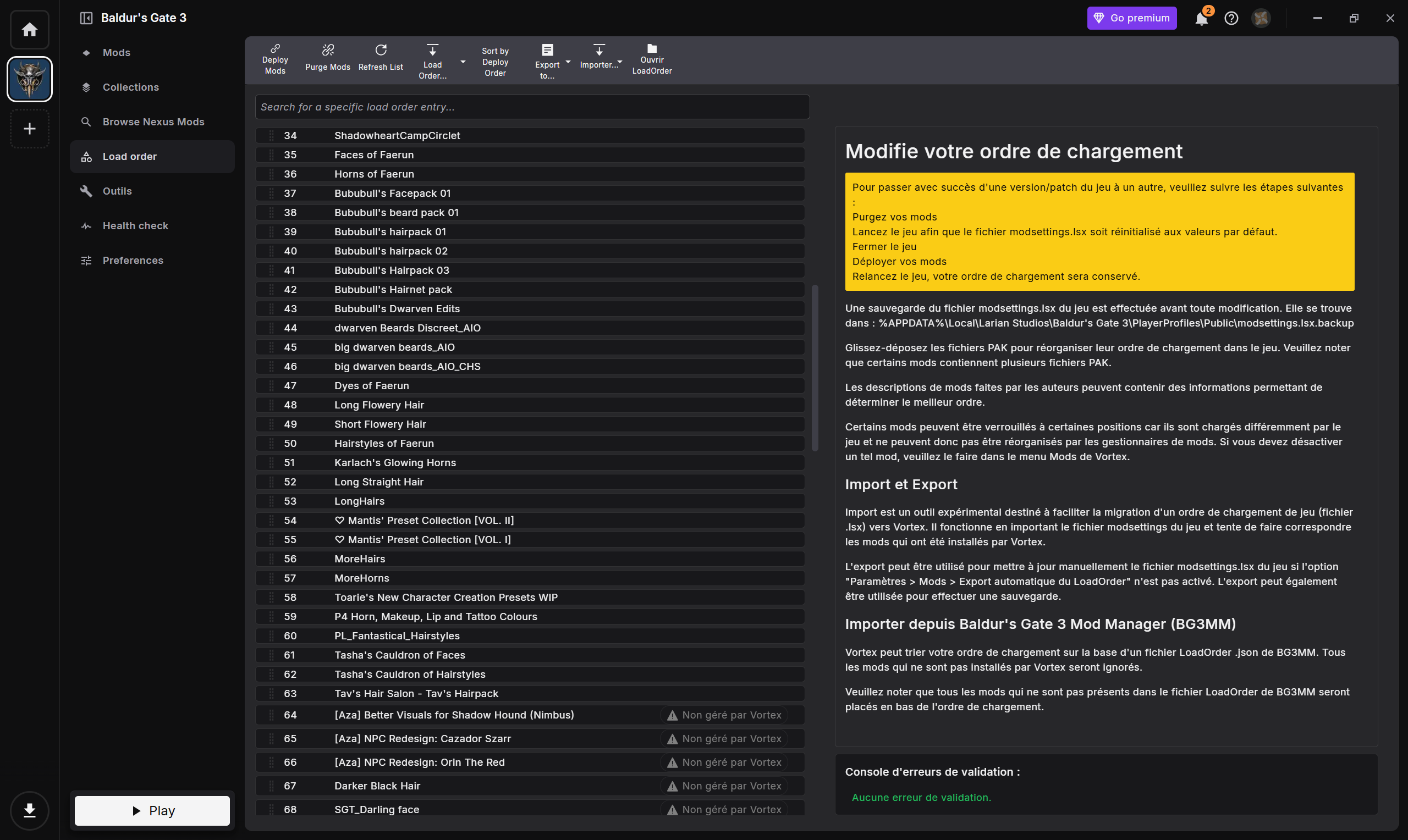Grab the drag handle for MoreHorns
The width and height of the screenshot is (1408, 840).
(271, 578)
